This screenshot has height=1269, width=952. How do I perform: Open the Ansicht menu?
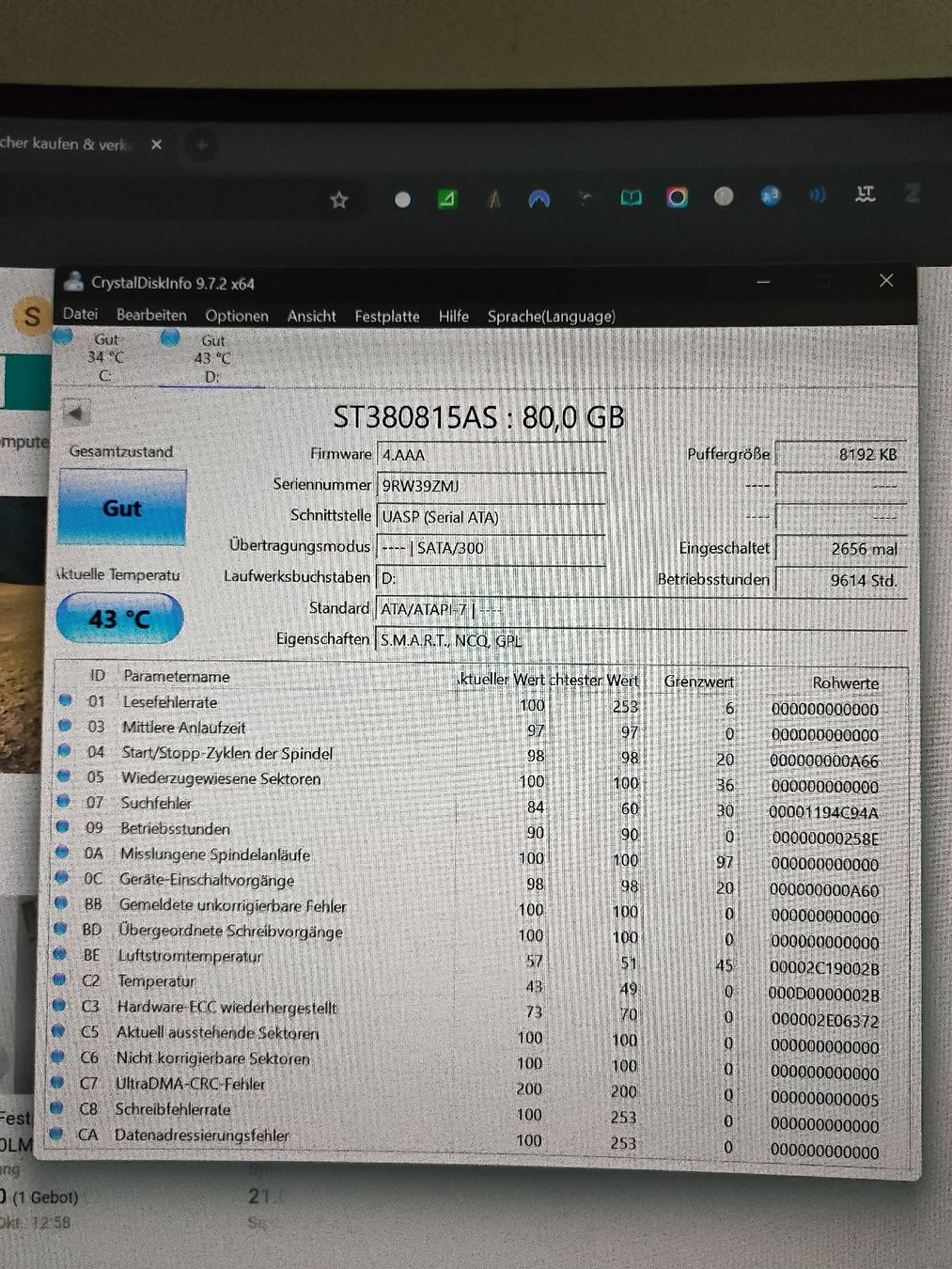tap(311, 316)
